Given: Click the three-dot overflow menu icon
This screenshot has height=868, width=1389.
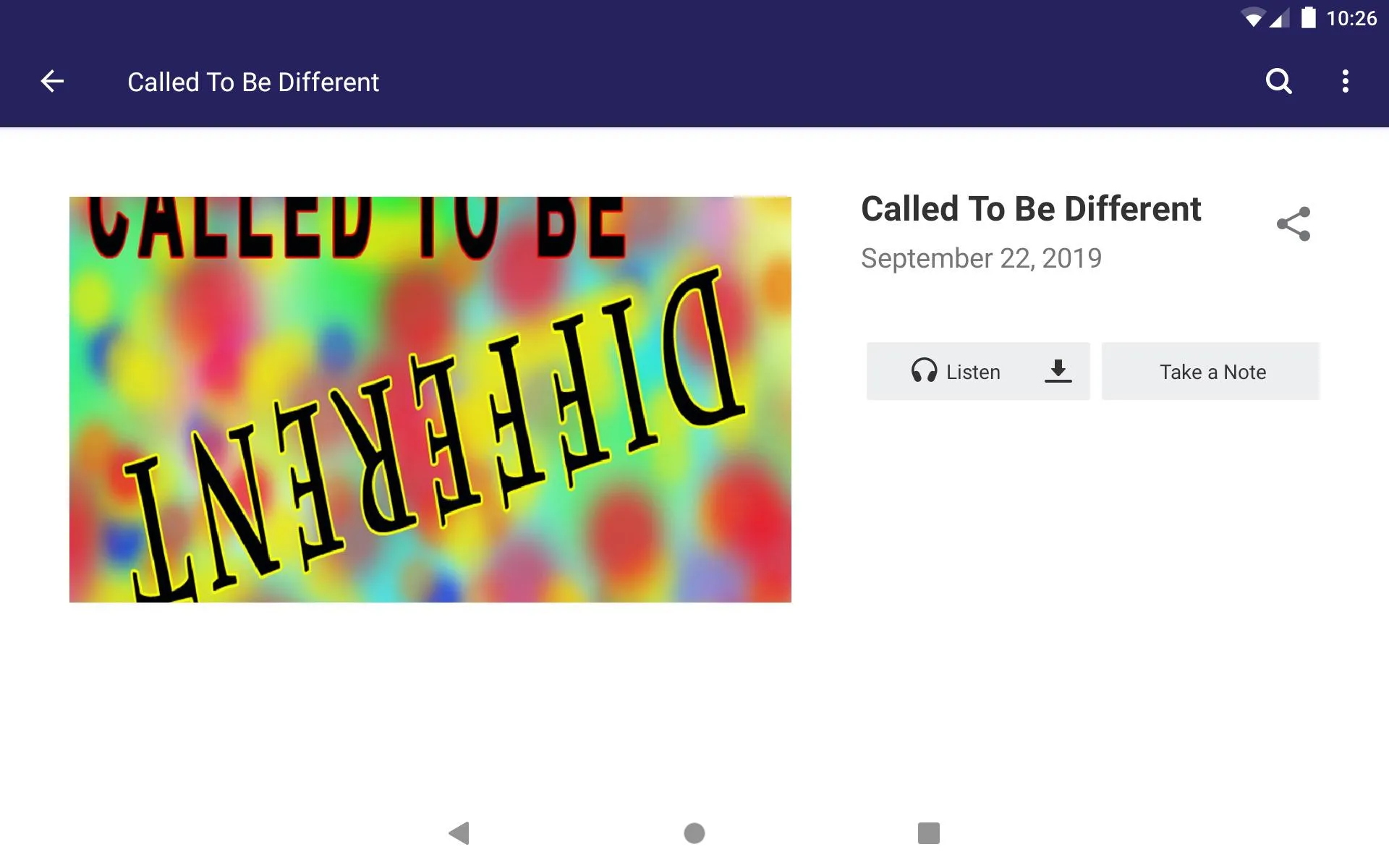Looking at the screenshot, I should [x=1347, y=81].
